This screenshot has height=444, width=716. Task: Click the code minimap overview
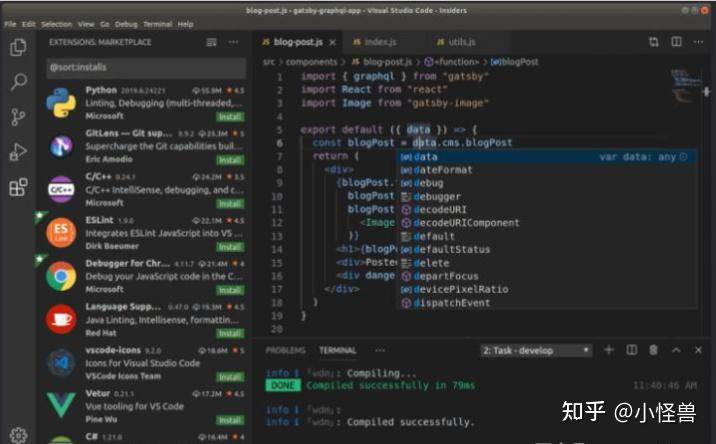click(686, 85)
